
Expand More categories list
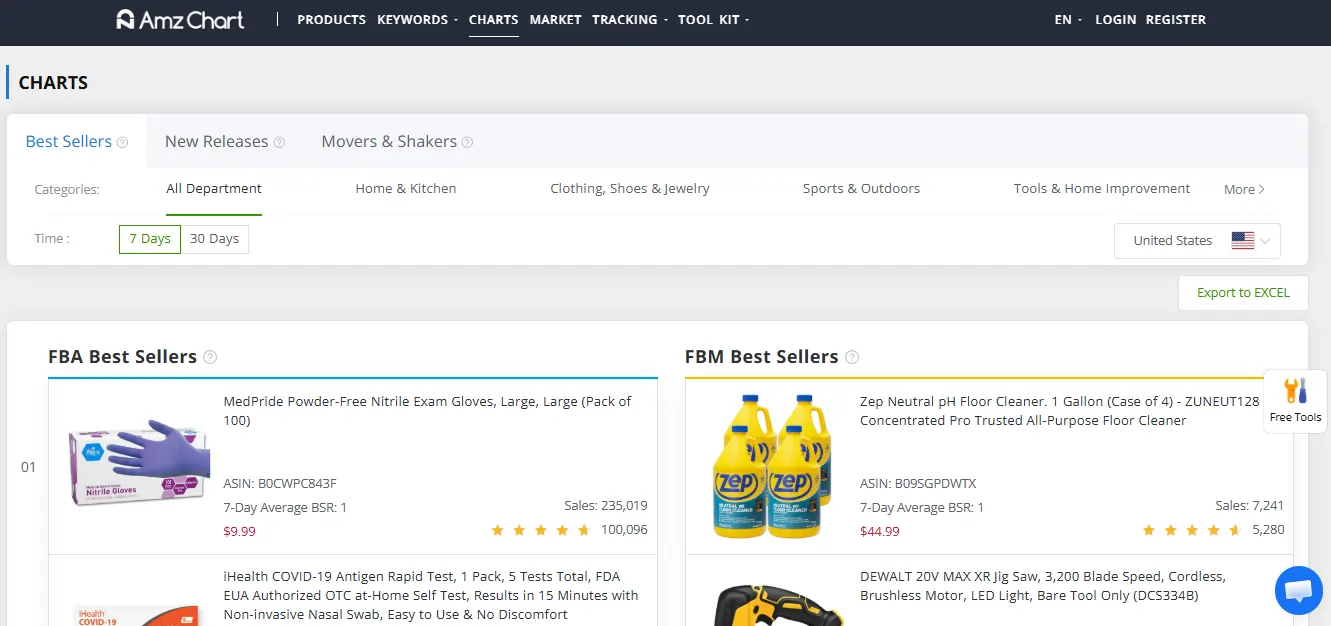coord(1244,189)
